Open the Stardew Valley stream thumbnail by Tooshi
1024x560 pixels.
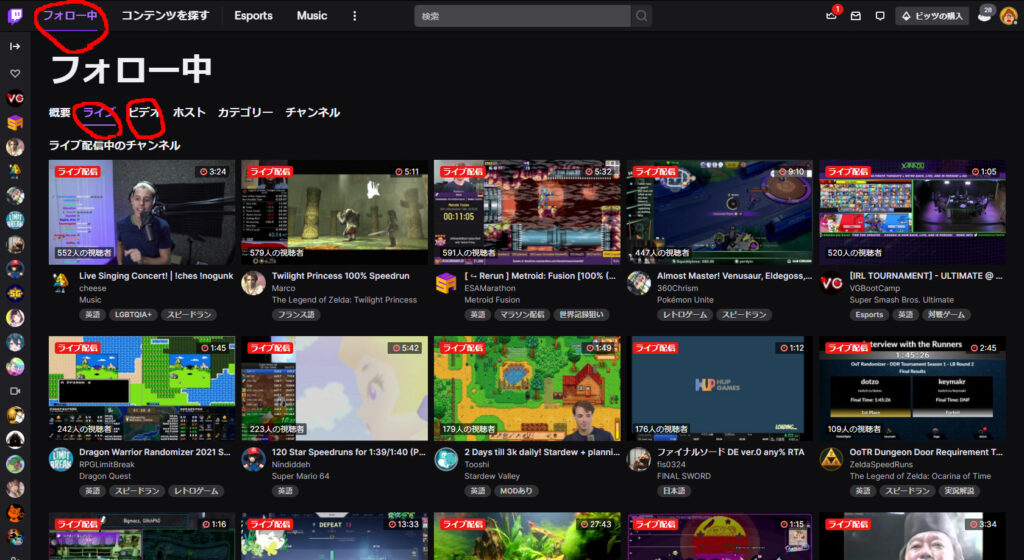point(527,388)
